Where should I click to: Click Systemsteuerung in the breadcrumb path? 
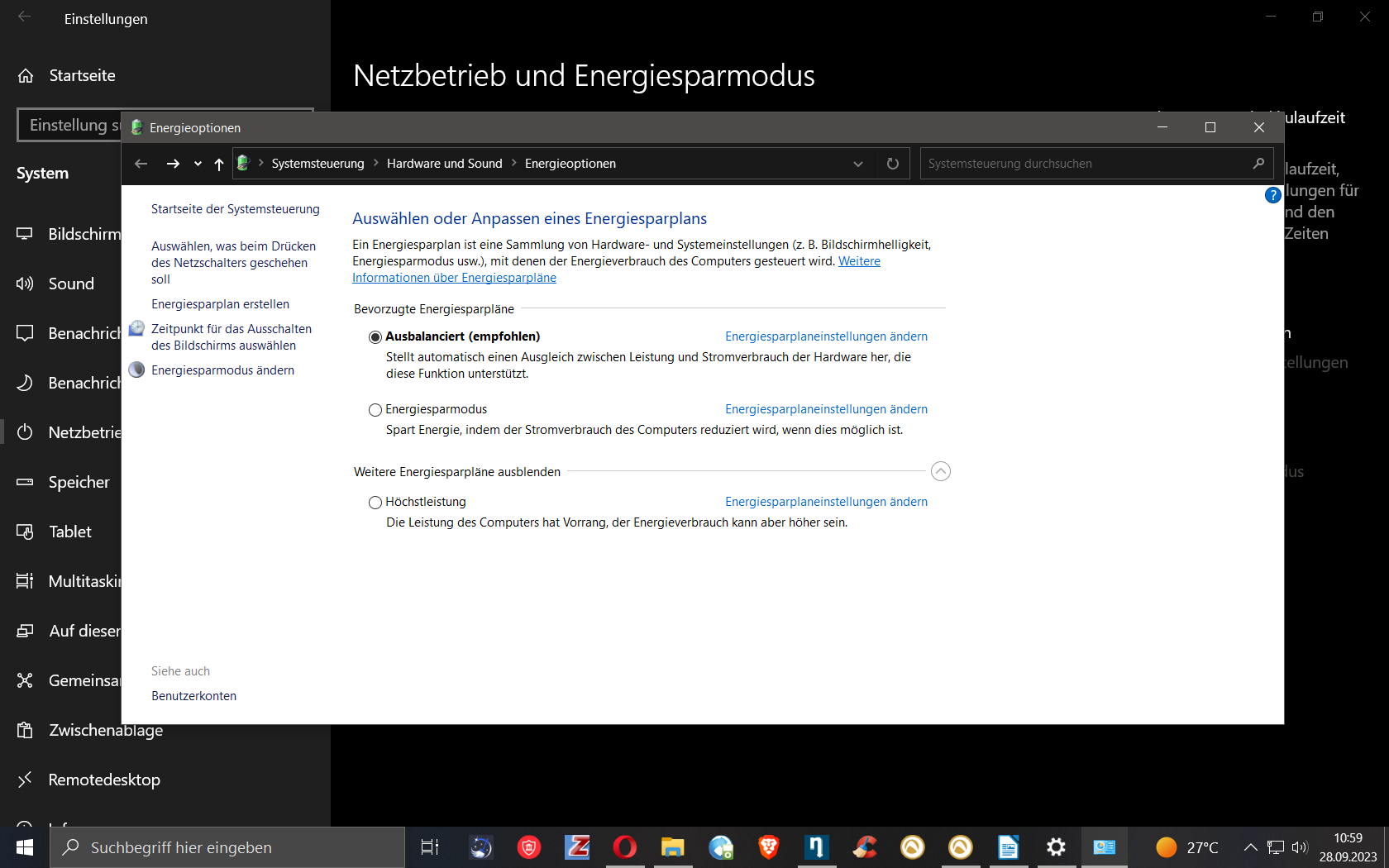click(317, 164)
